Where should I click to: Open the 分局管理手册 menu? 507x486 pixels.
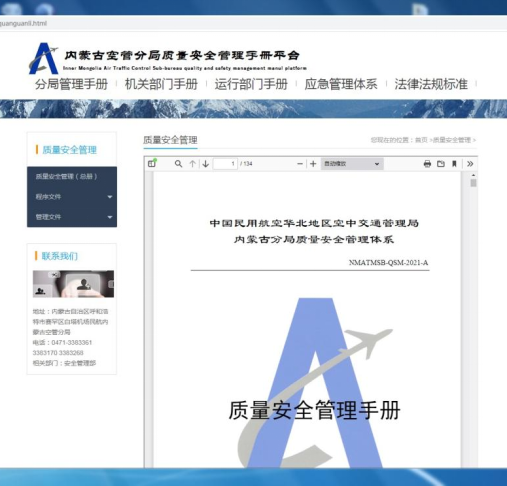point(71,84)
